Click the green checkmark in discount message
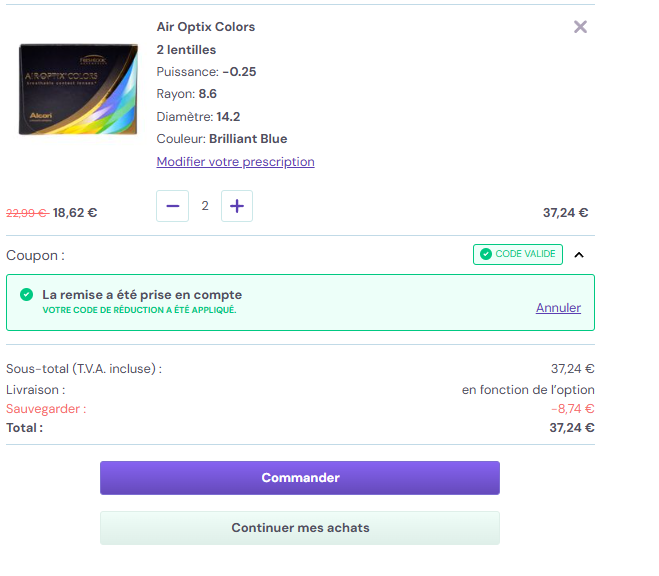Screen dimensions: 659x576 click(26, 295)
